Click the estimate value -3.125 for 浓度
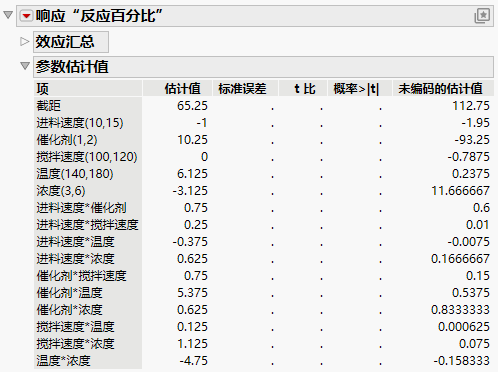The height and width of the screenshot is (372, 498). (x=190, y=191)
